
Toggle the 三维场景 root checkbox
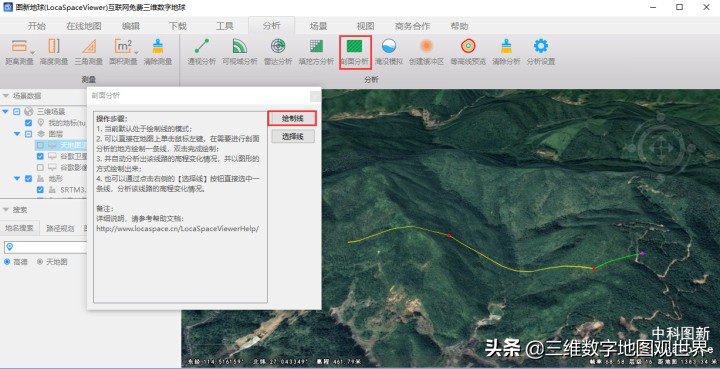(x=17, y=112)
